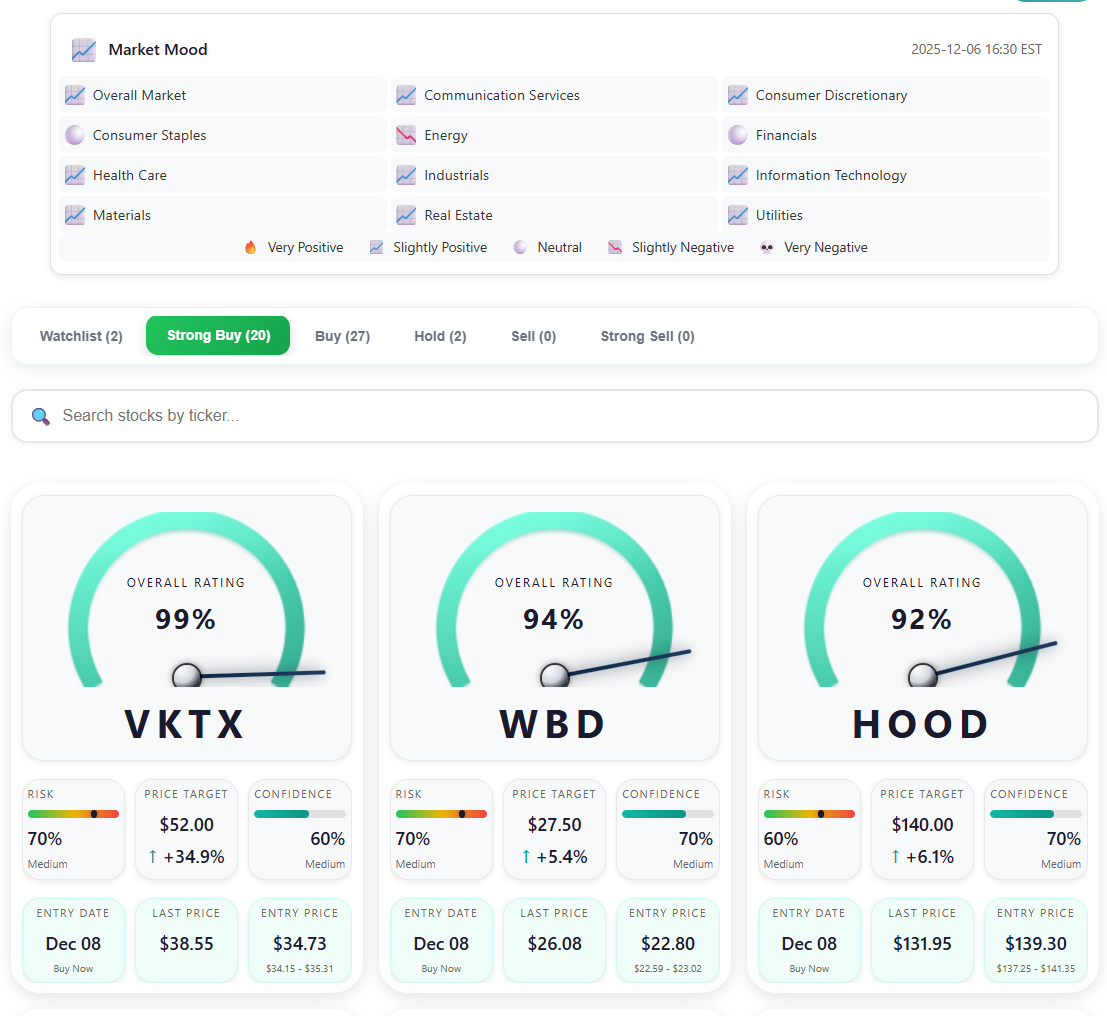Click the Consumer Staples neutral orb icon
This screenshot has height=1016, width=1107.
(75, 135)
